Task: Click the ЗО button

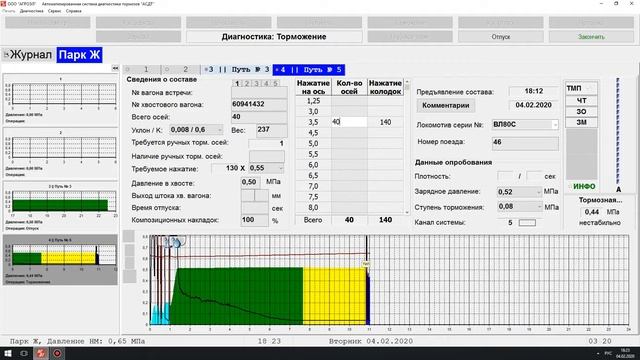Action: click(581, 111)
